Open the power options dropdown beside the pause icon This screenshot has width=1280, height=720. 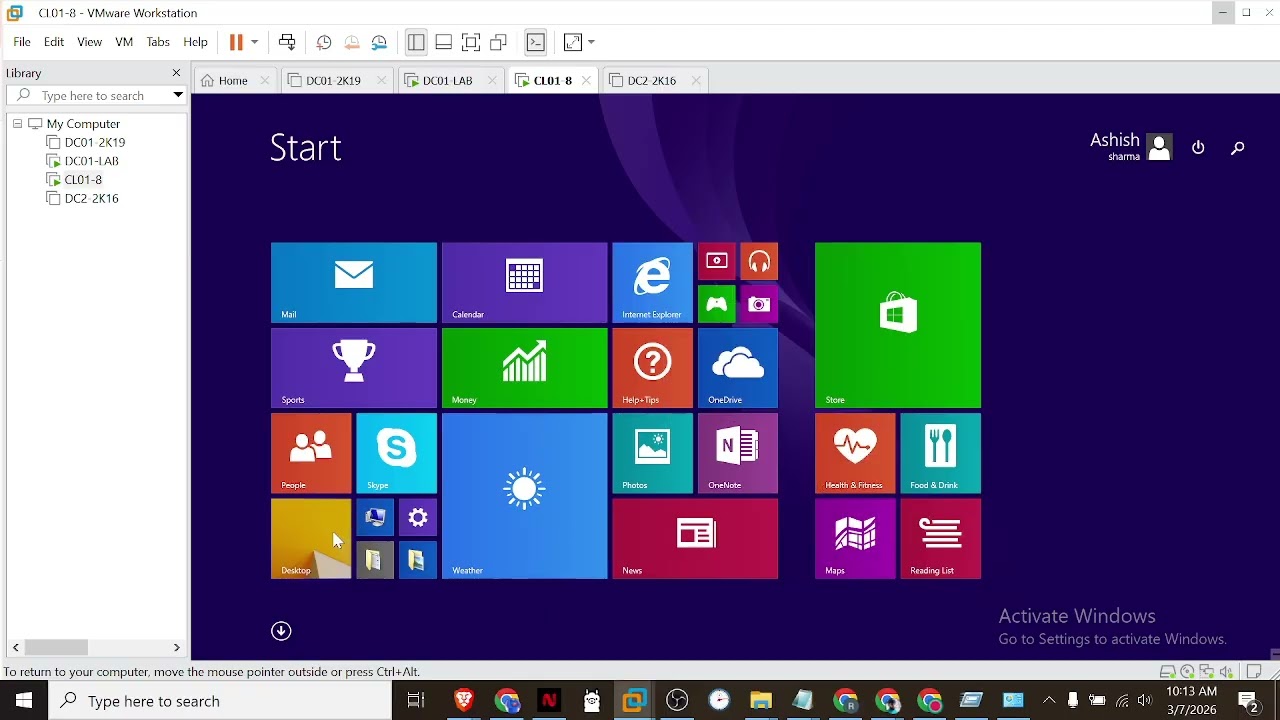pos(256,43)
